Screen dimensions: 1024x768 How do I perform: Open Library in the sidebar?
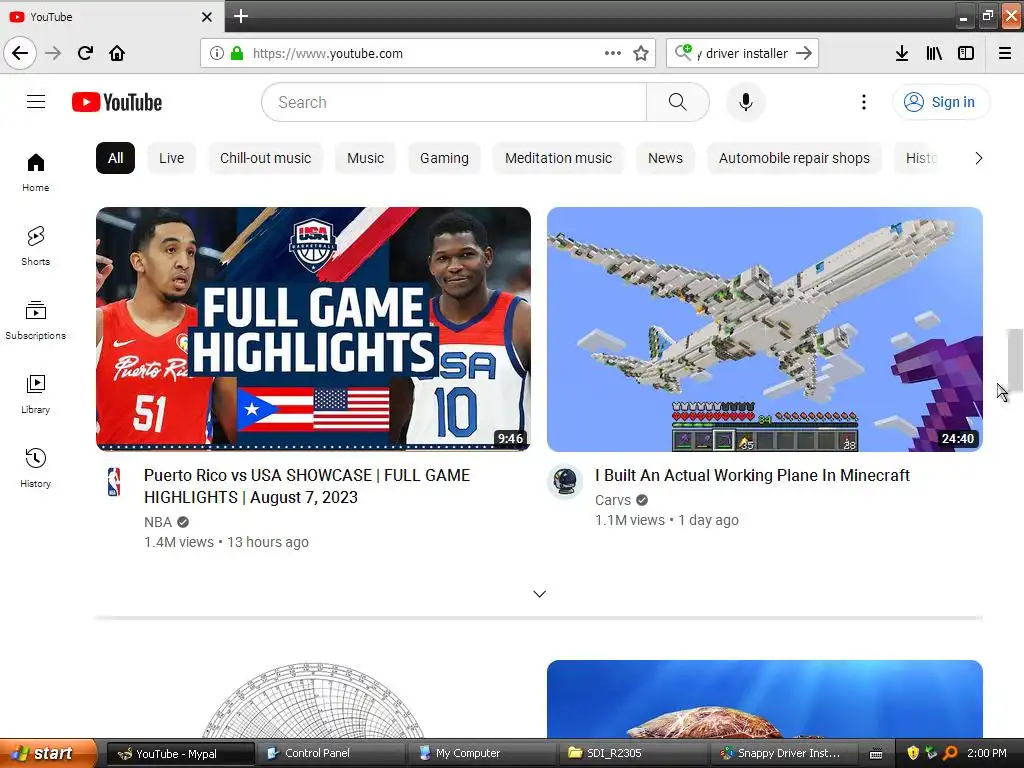35,394
